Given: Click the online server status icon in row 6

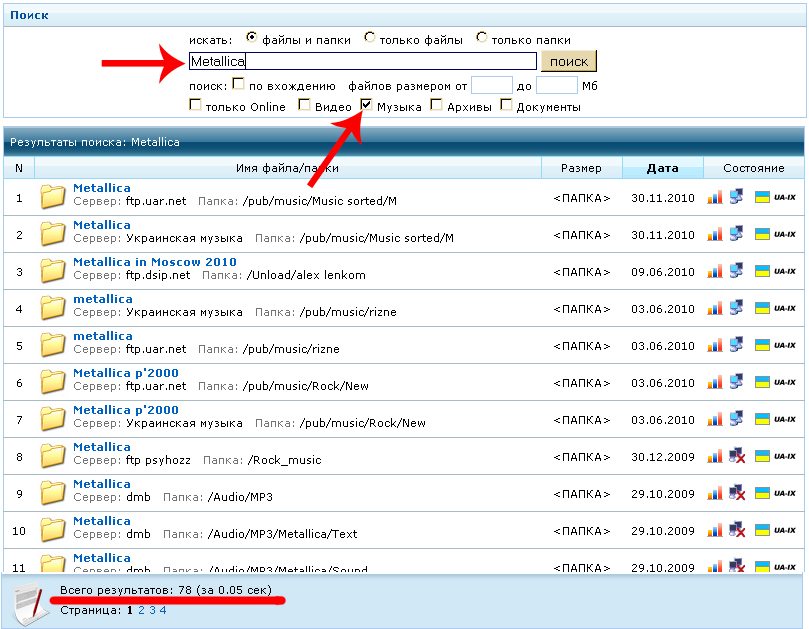Looking at the screenshot, I should pos(736,381).
